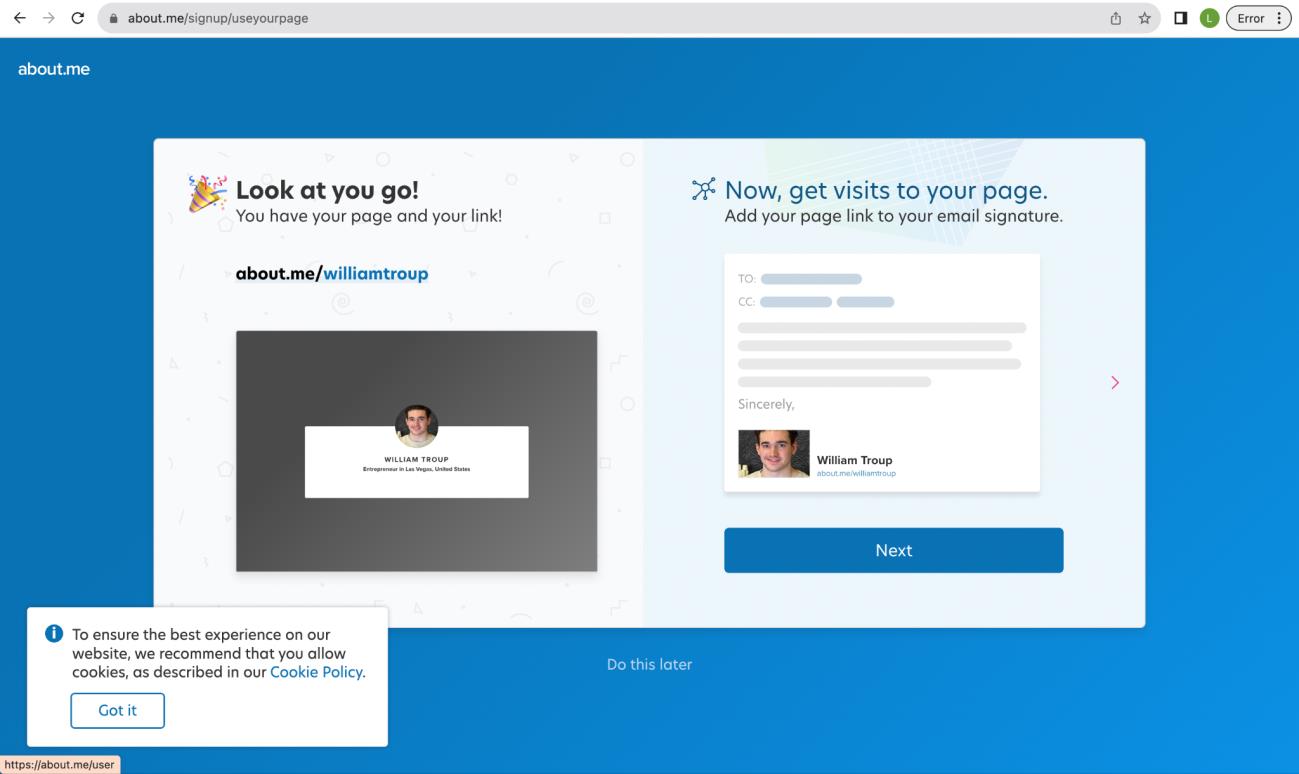Click the browser forward arrow
Image resolution: width=1299 pixels, height=774 pixels.
[47, 18]
